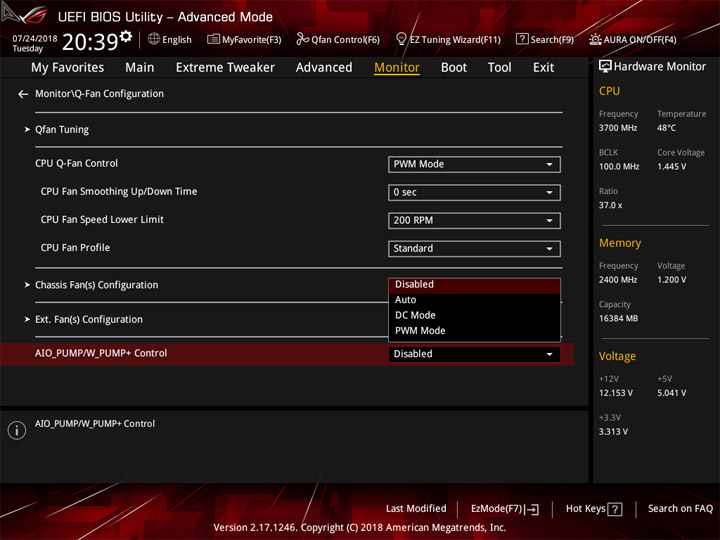Open the Advanced tab
The width and height of the screenshot is (720, 540).
[324, 68]
